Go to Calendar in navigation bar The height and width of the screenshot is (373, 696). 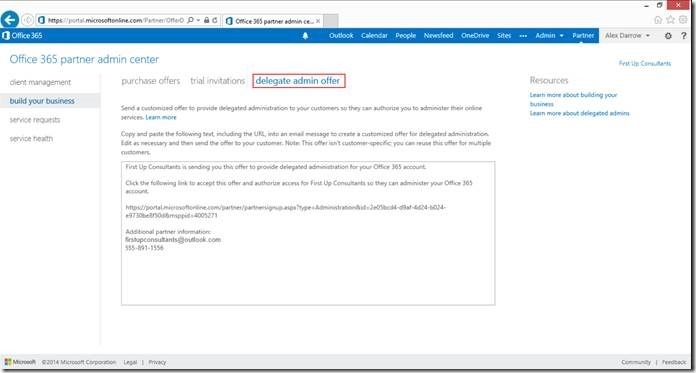pyautogui.click(x=374, y=36)
